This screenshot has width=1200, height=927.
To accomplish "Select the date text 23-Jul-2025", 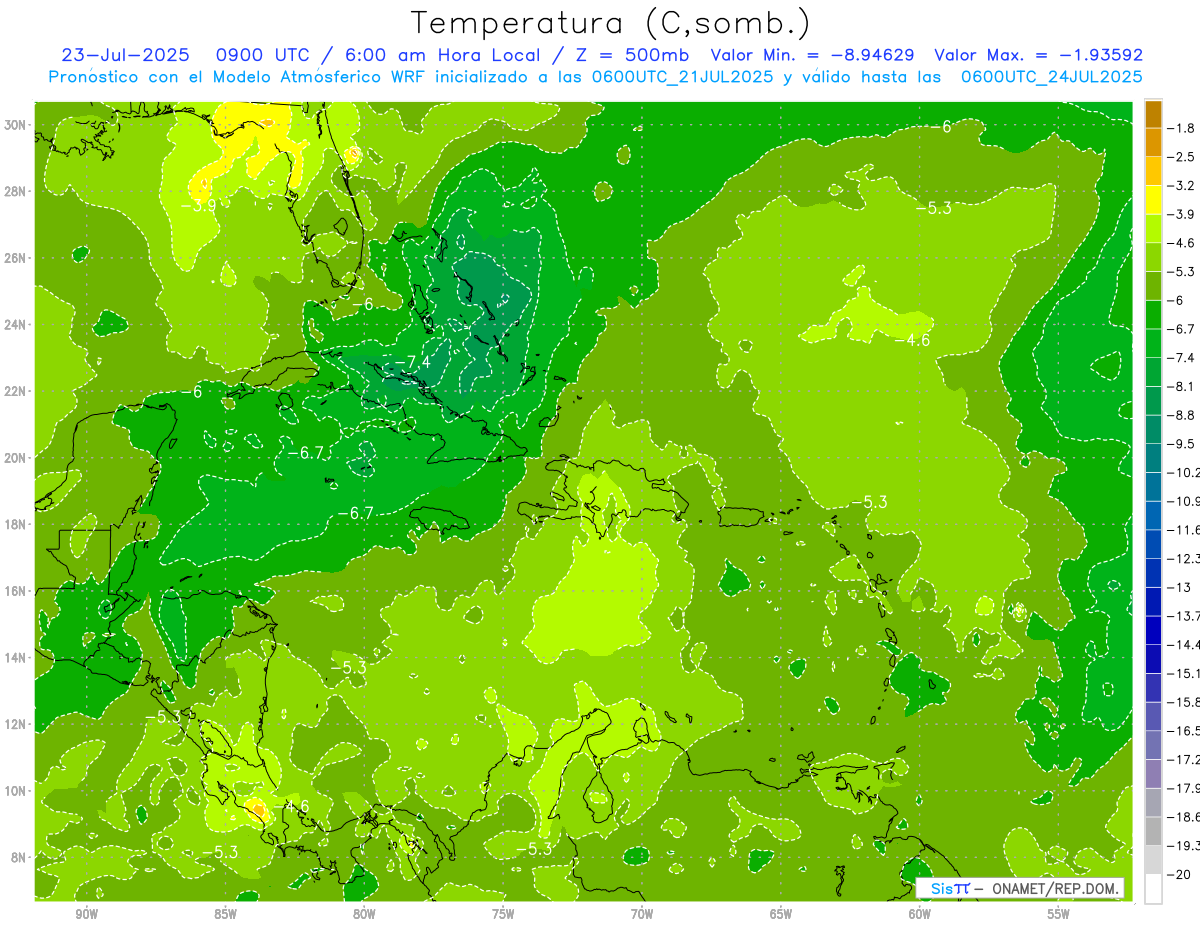I will 125,55.
